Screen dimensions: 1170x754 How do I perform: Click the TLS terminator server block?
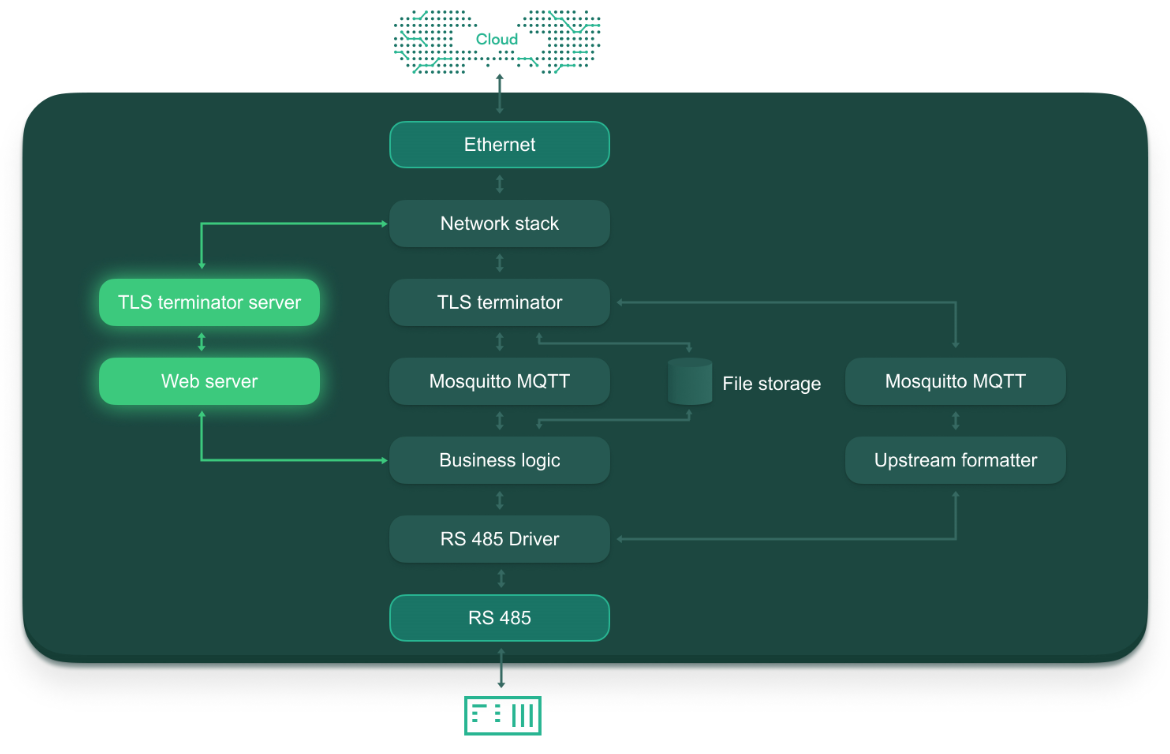pyautogui.click(x=209, y=303)
